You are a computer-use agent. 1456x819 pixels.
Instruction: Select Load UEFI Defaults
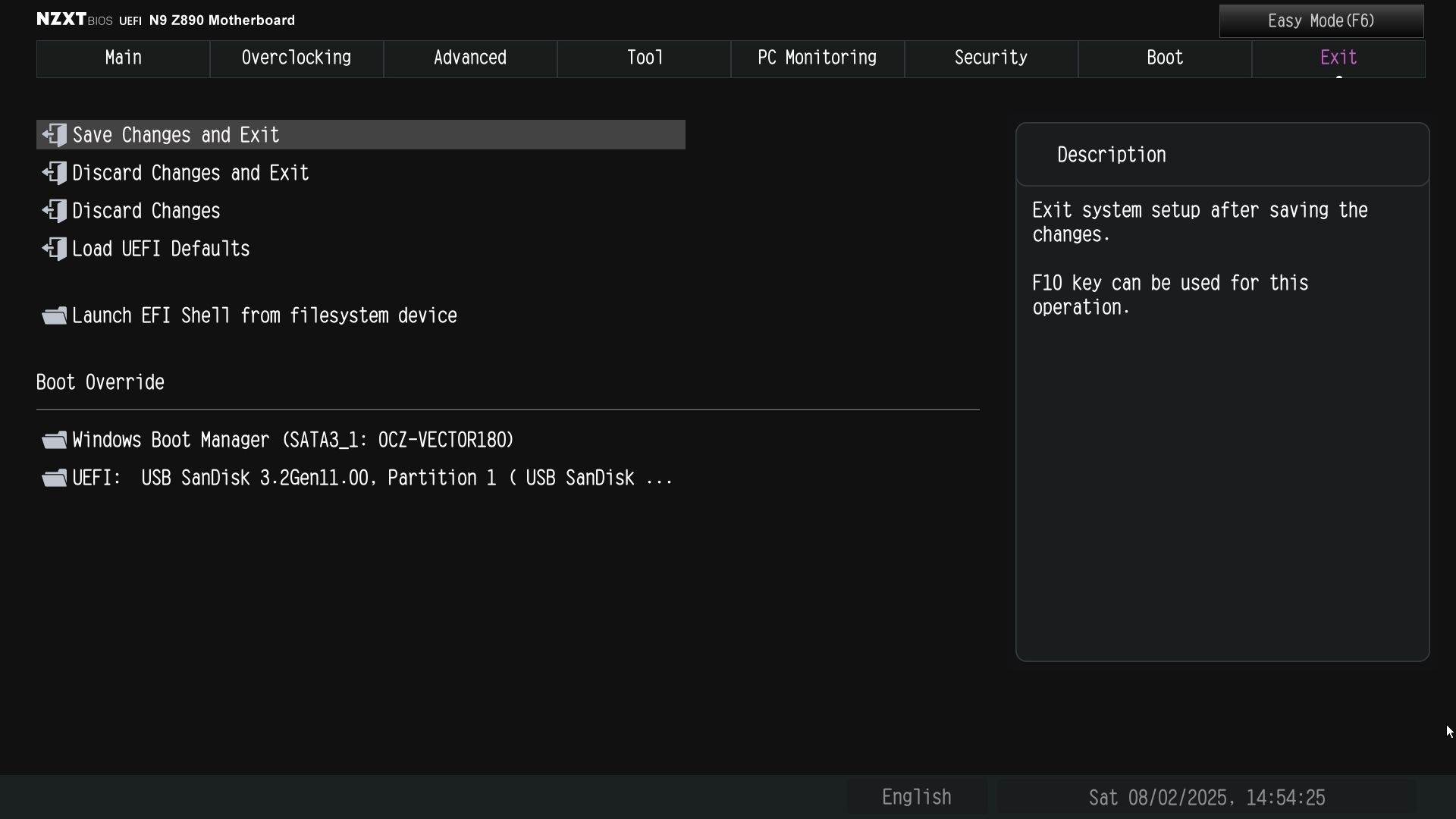pos(361,249)
